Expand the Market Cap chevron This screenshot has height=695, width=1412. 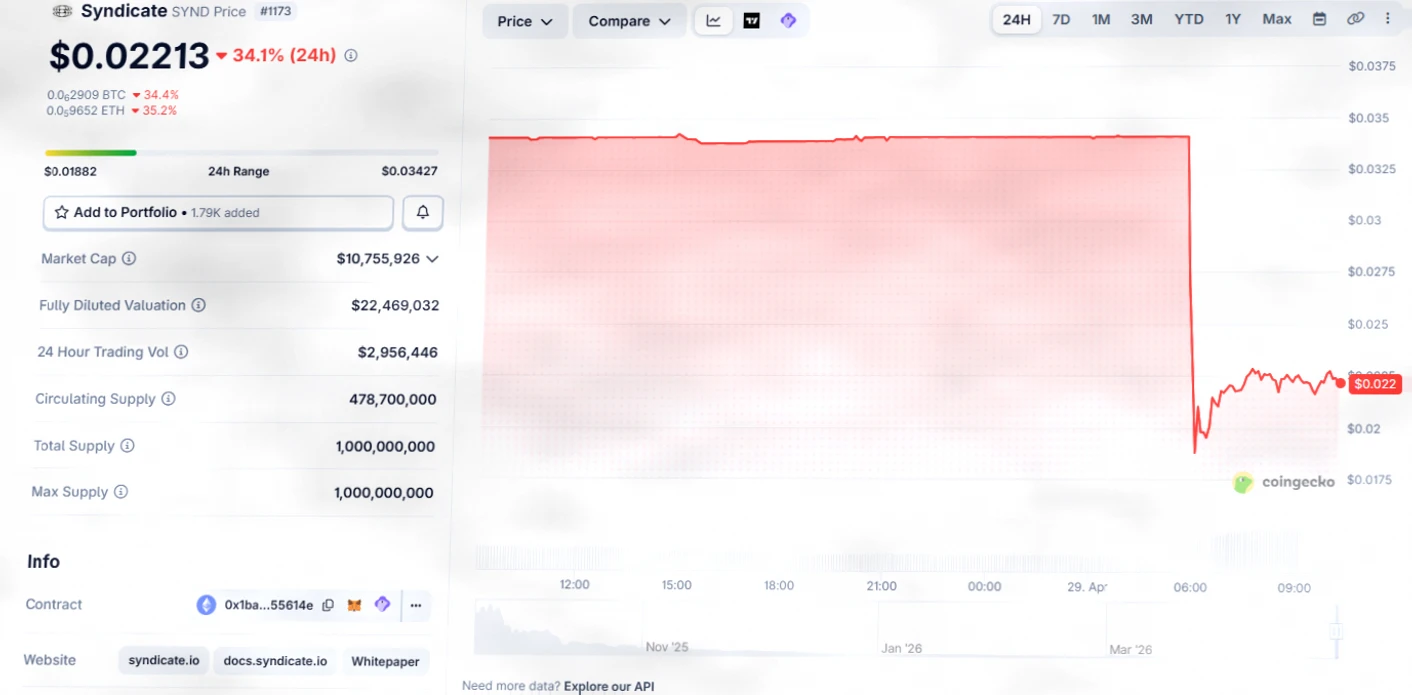[432, 259]
